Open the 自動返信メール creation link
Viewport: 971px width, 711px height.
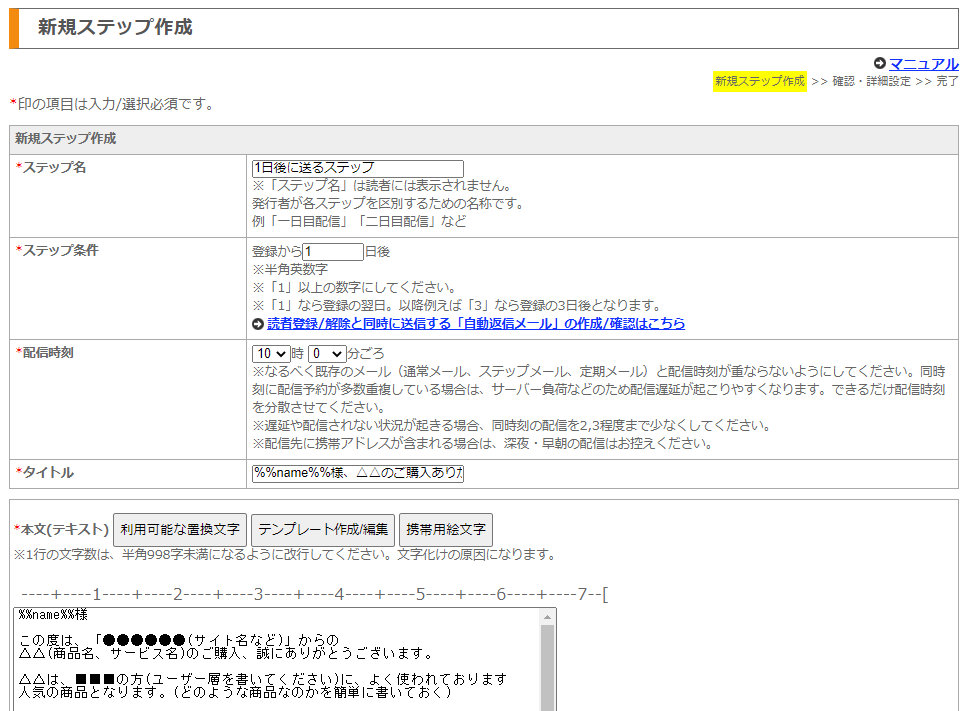476,324
